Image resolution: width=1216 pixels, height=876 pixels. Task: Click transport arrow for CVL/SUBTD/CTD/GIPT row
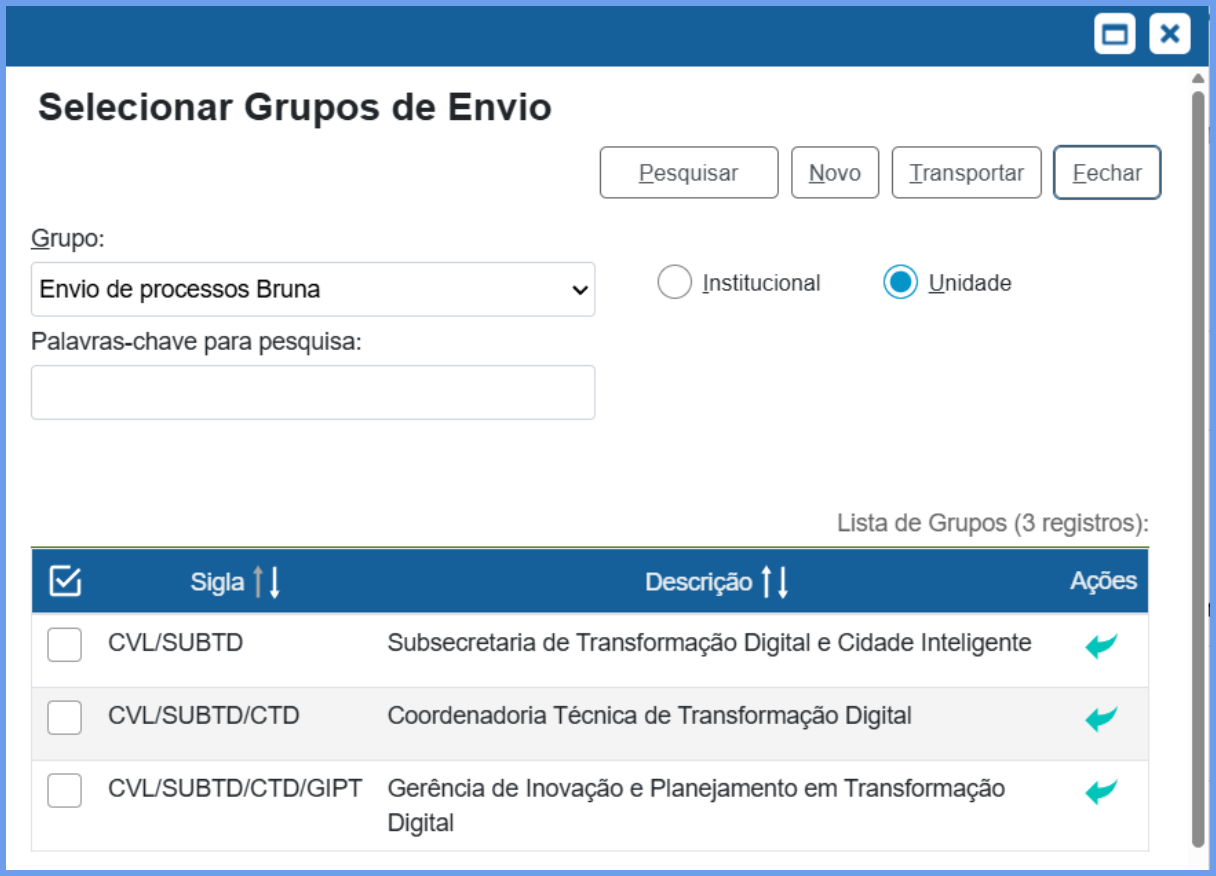pos(1101,792)
